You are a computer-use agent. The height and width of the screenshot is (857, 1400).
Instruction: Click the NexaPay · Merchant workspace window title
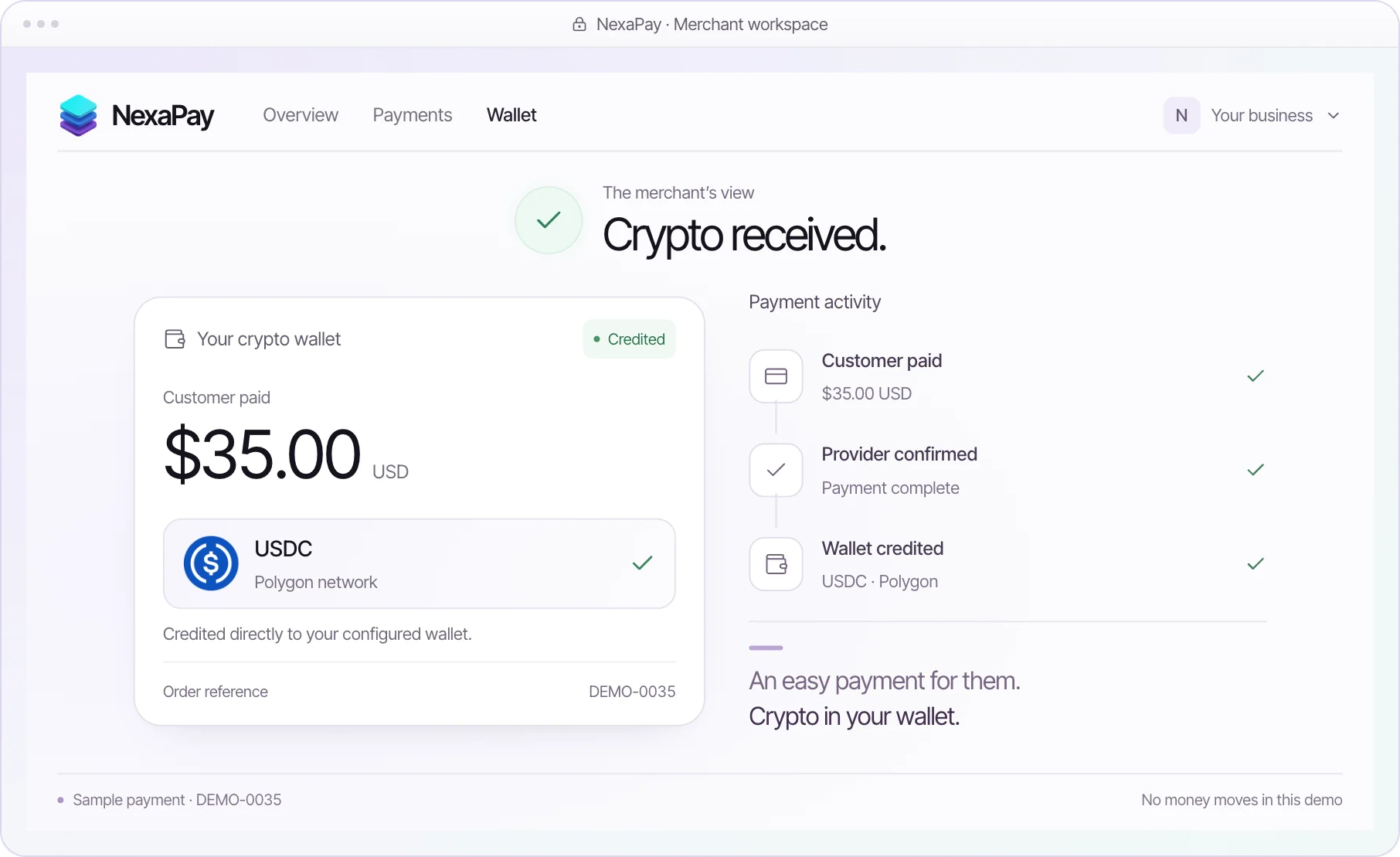[x=712, y=24]
